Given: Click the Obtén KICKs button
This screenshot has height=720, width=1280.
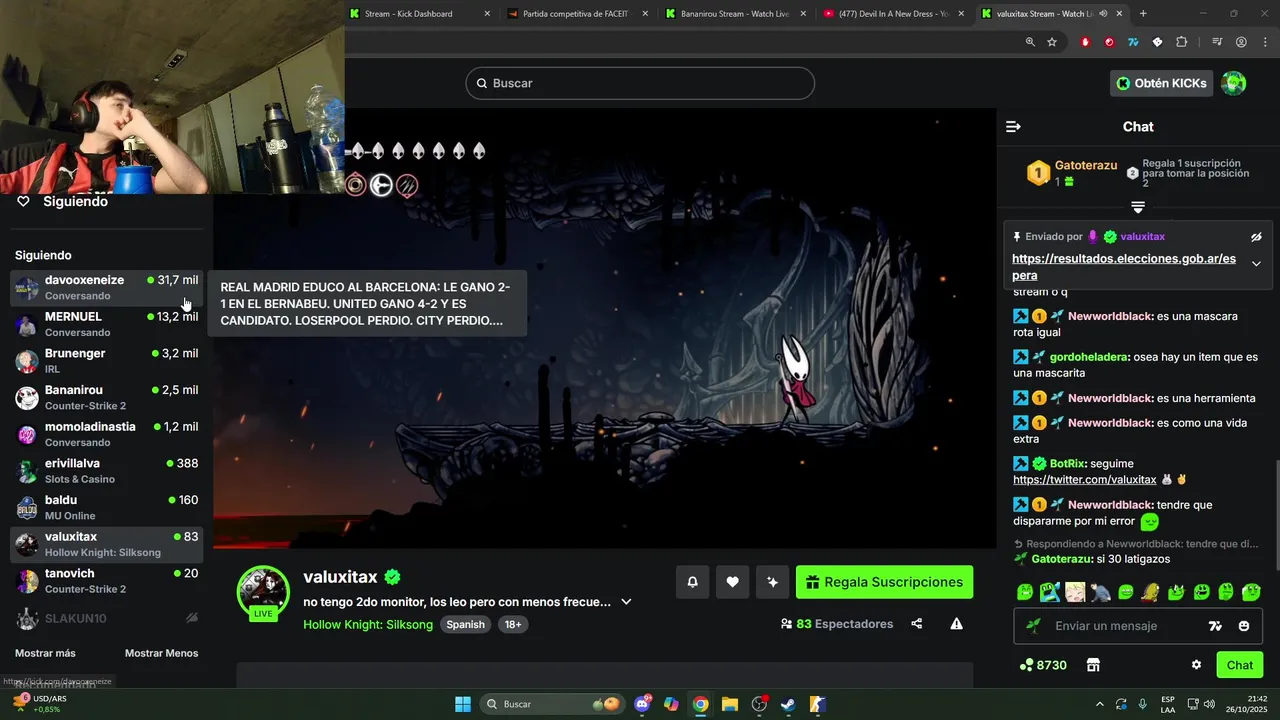Looking at the screenshot, I should [1162, 83].
